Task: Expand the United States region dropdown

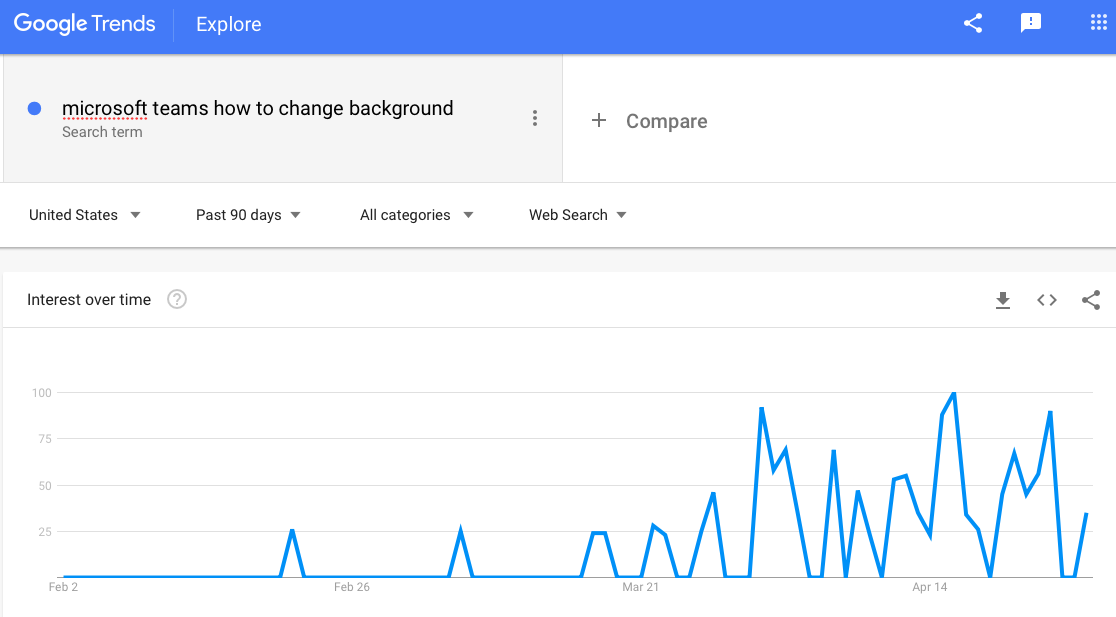Action: pyautogui.click(x=85, y=215)
